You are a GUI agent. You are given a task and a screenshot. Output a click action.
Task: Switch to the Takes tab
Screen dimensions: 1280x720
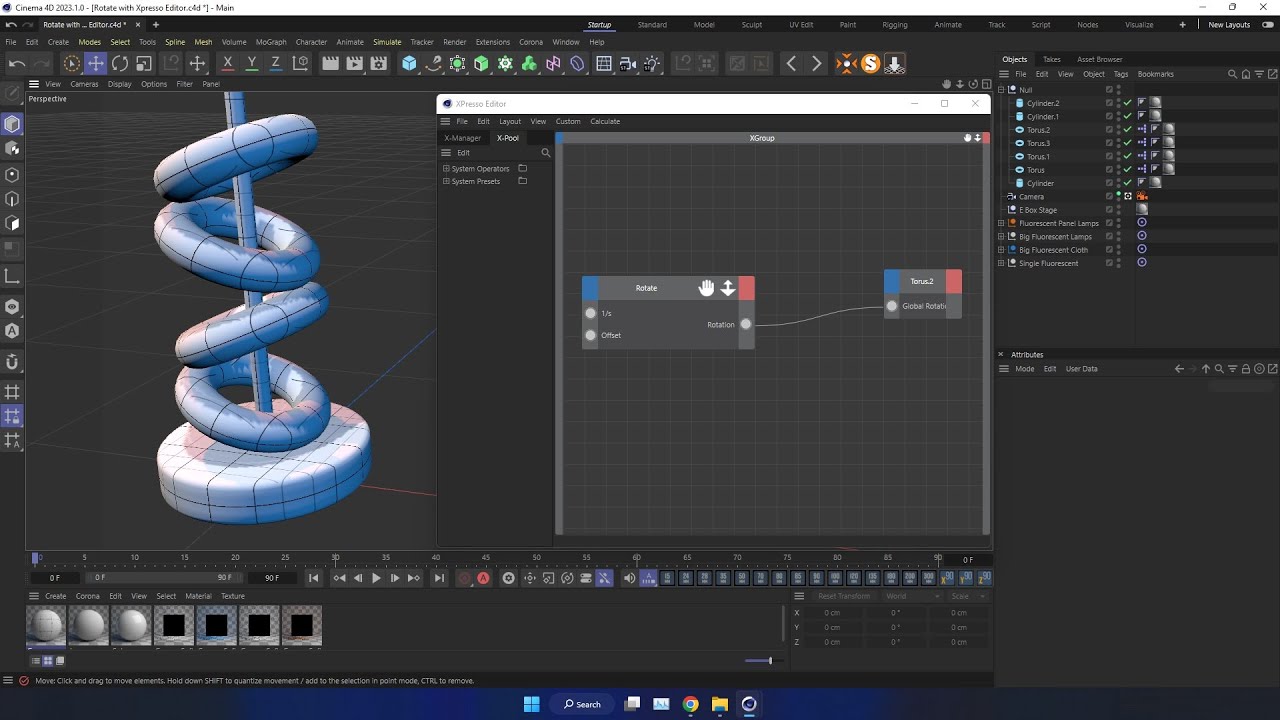tap(1051, 59)
